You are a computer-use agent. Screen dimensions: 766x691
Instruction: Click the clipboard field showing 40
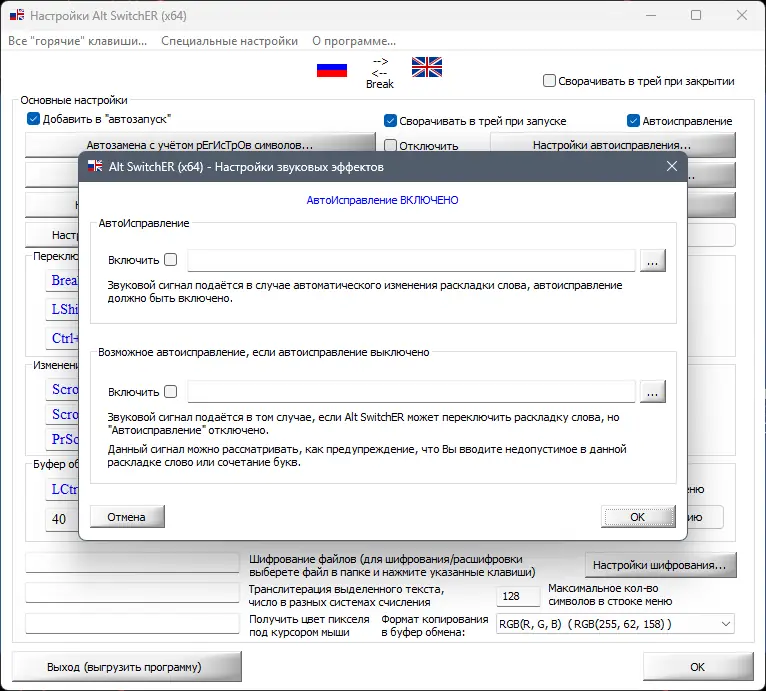point(62,519)
